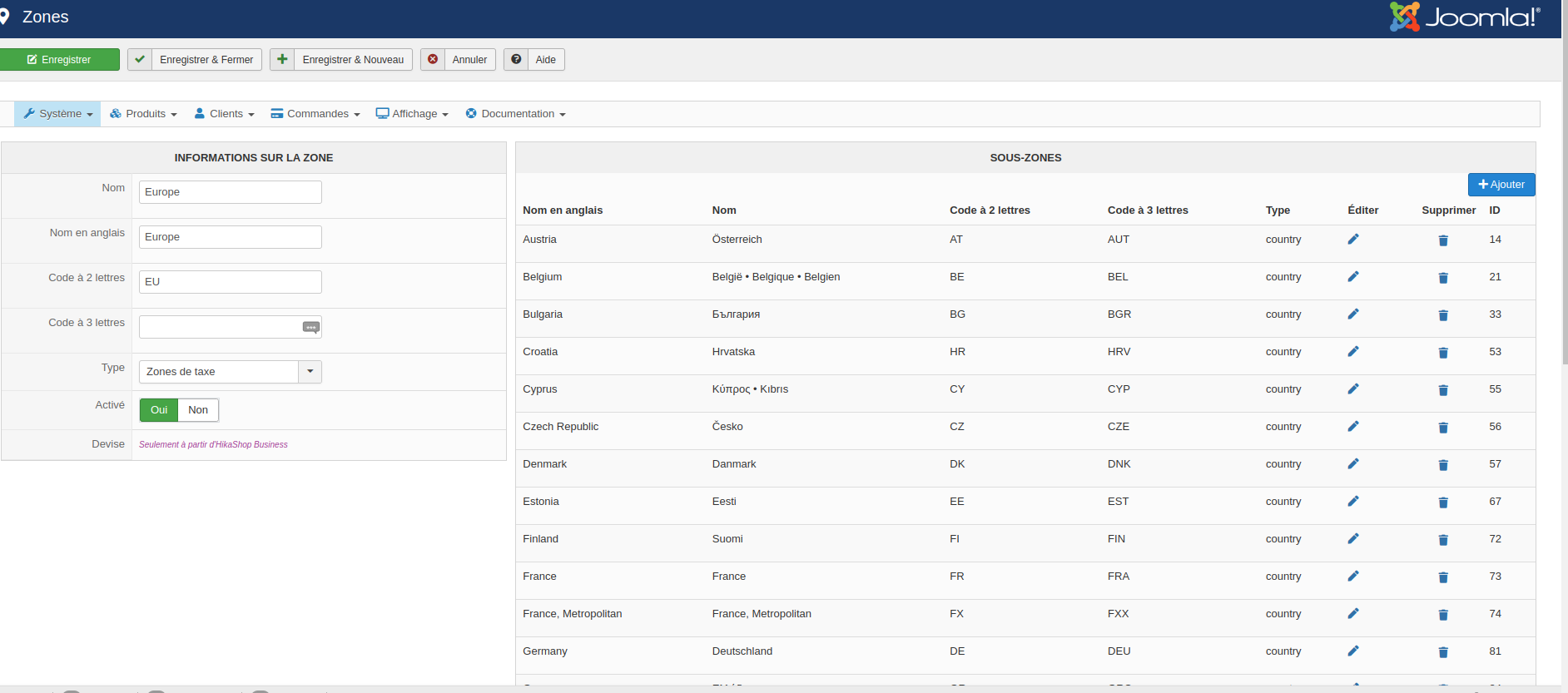Screen dimensions: 1568x693
Task: Delete the Belgium sub-zone with trash icon
Action: 1442,278
